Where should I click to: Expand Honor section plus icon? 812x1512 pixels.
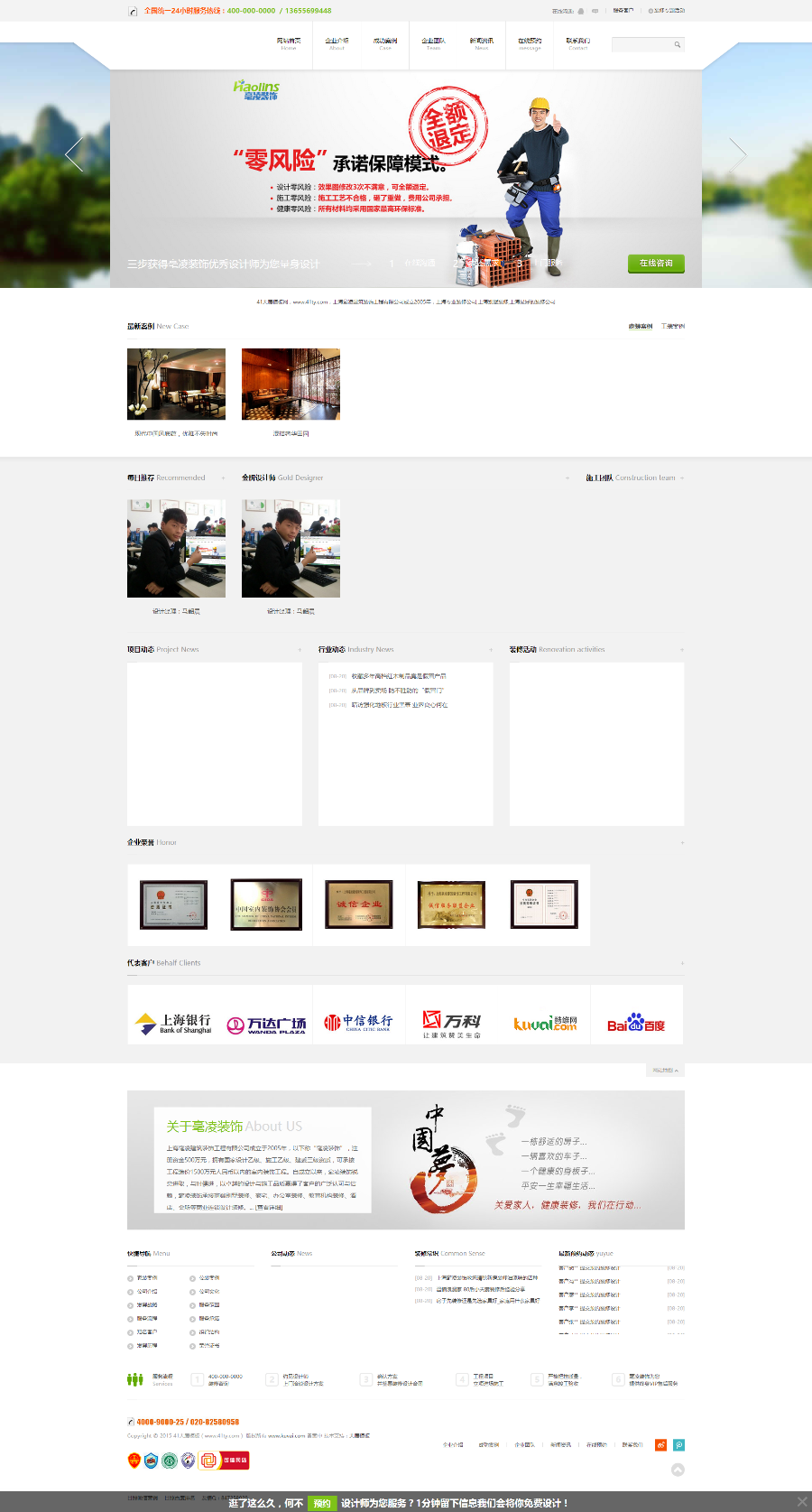(682, 843)
